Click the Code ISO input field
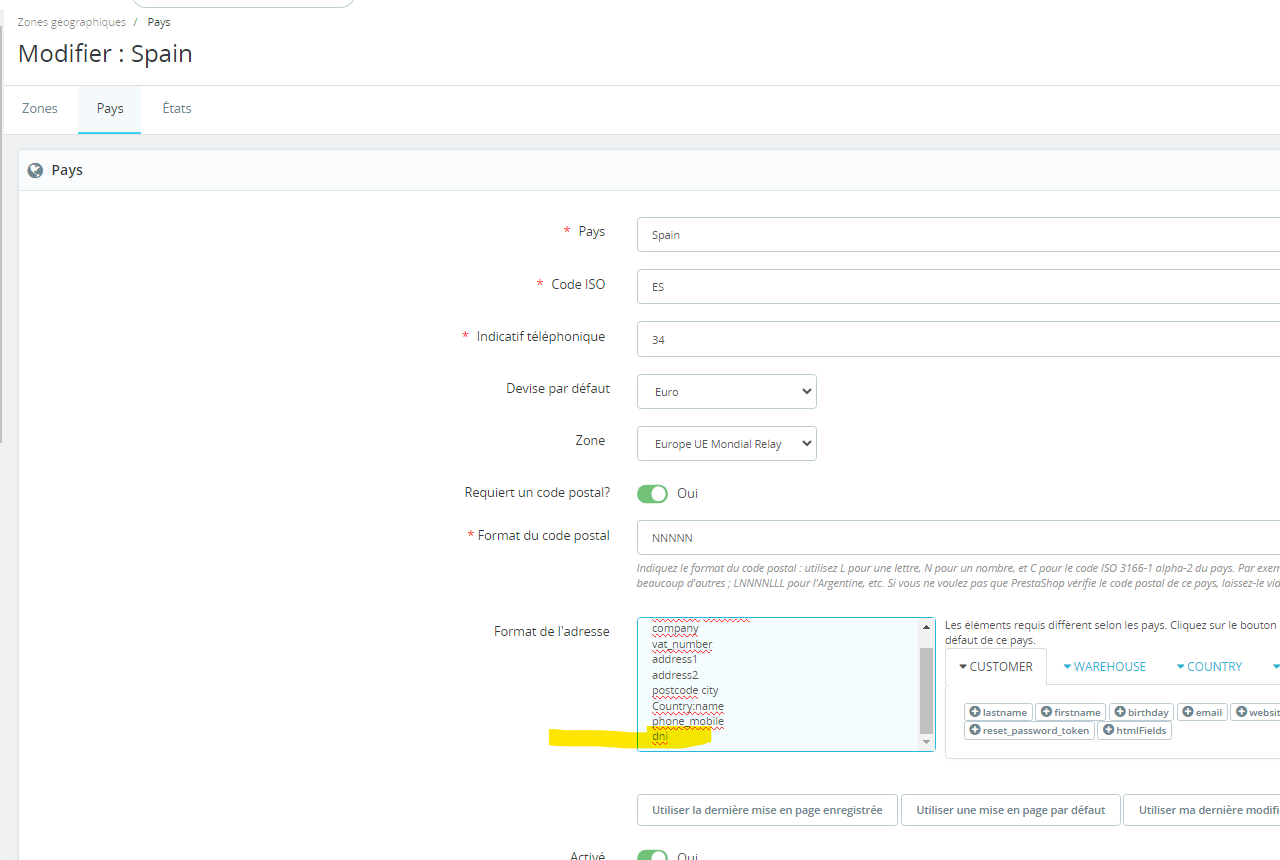Viewport: 1280px width, 860px height. pyautogui.click(x=958, y=286)
